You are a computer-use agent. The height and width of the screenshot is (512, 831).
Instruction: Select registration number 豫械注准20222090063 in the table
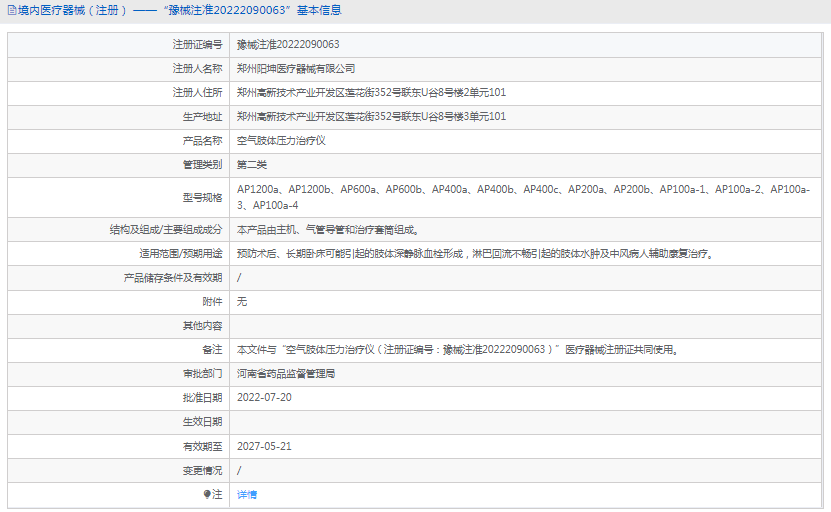pos(288,45)
